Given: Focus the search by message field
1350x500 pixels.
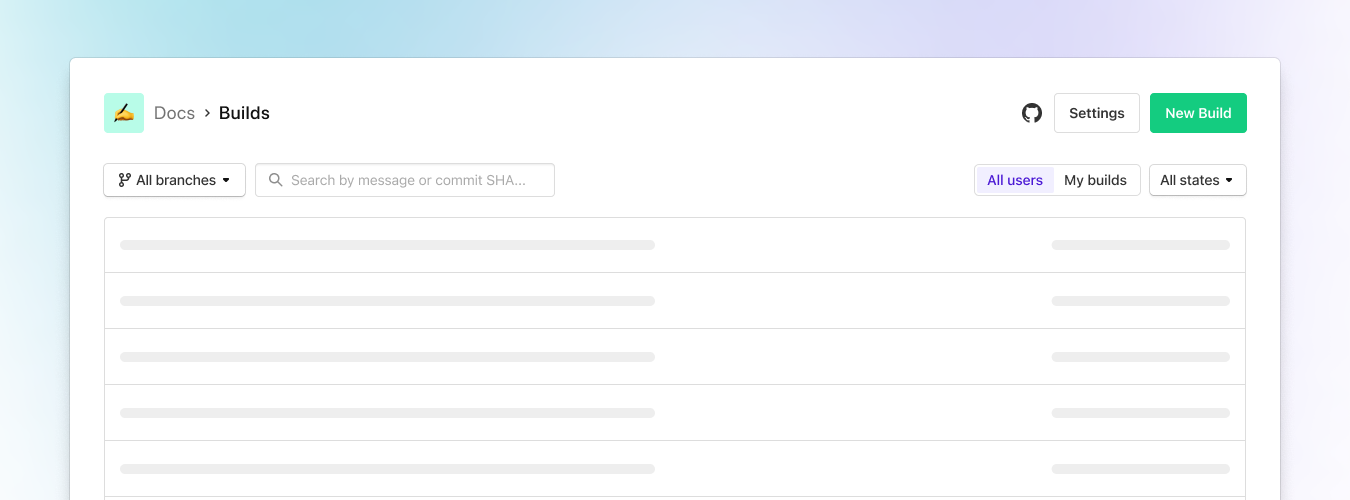Looking at the screenshot, I should pos(420,180).
